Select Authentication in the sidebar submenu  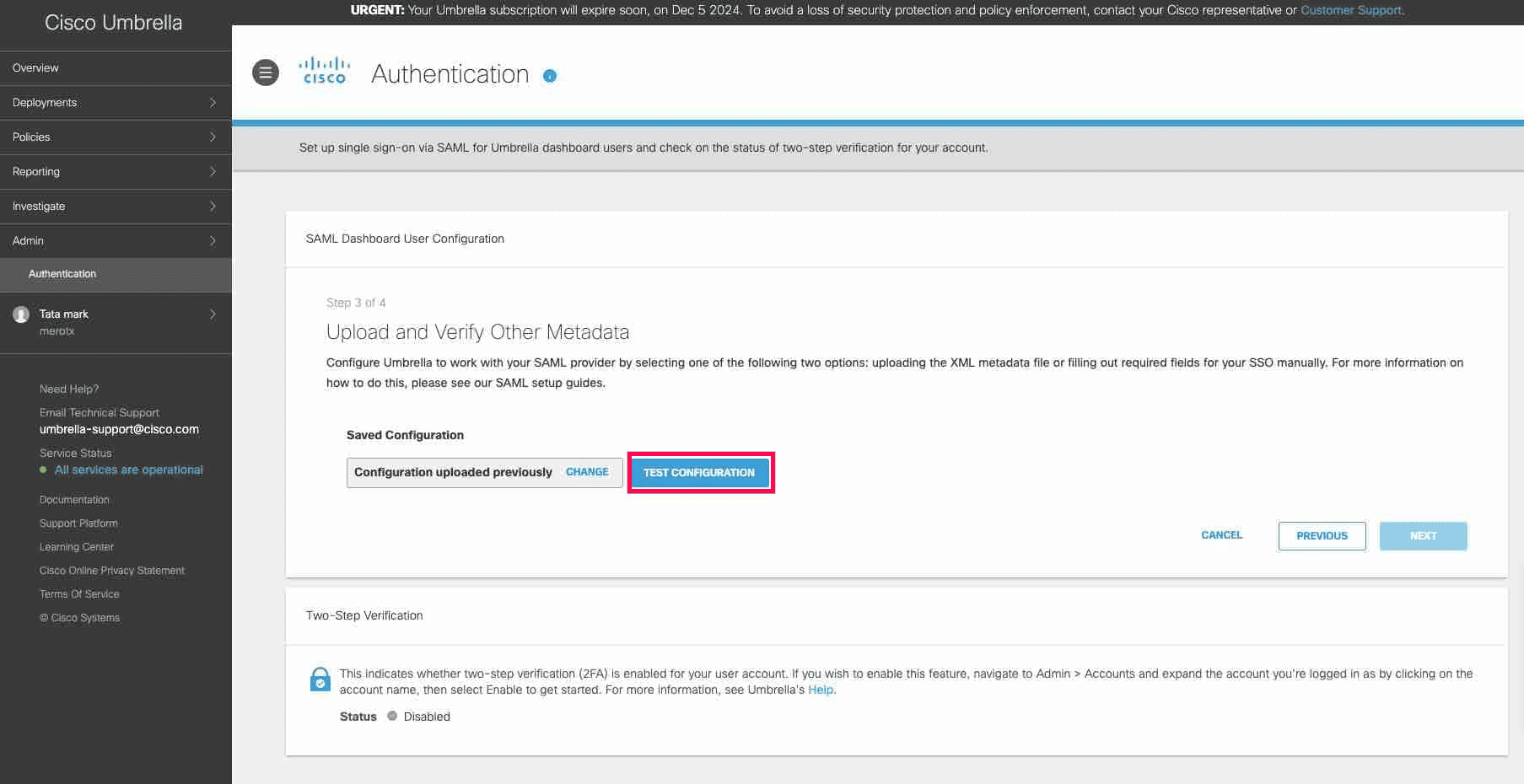point(116,275)
